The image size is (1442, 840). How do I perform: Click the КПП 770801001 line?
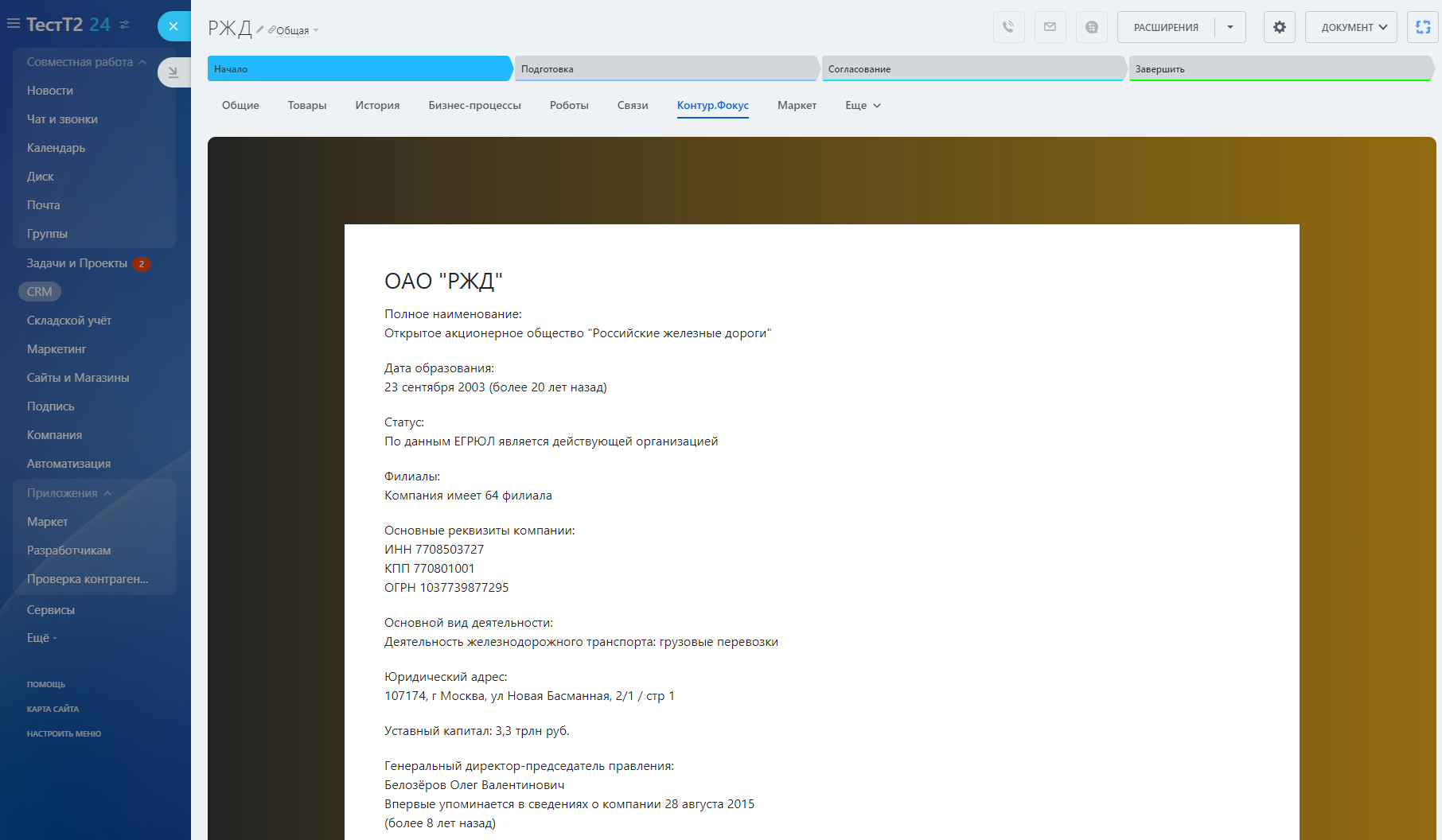click(430, 569)
